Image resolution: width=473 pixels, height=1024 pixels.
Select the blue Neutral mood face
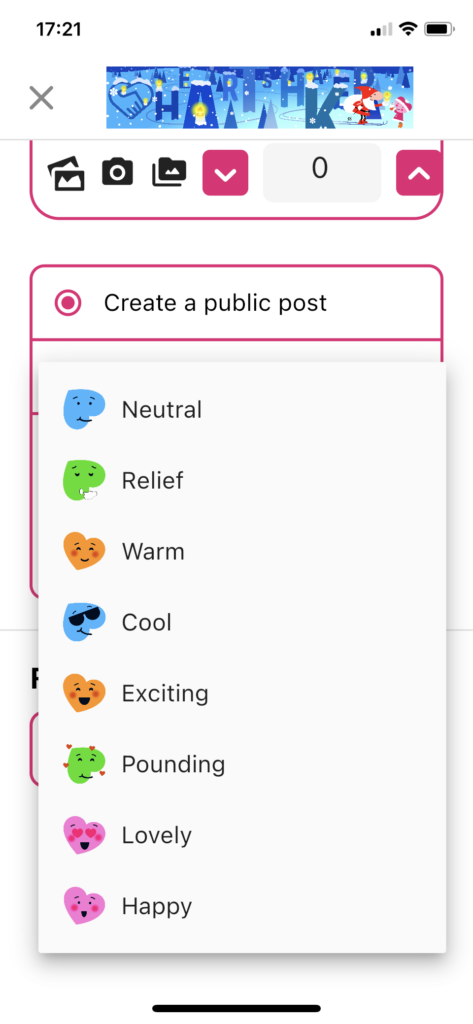tap(84, 409)
